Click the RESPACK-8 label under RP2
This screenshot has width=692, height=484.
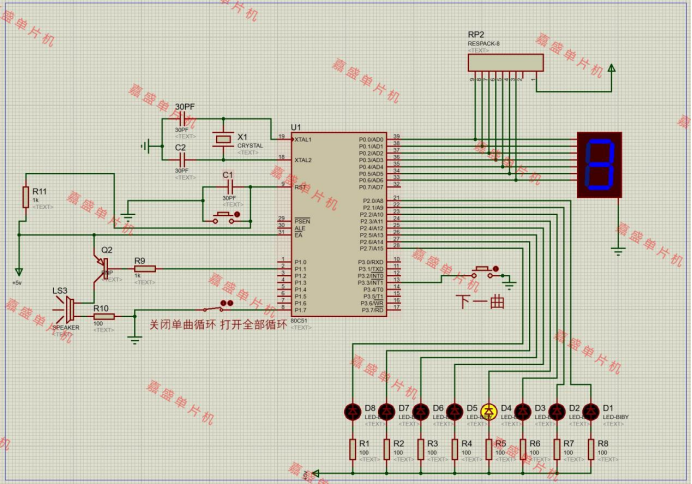pyautogui.click(x=484, y=44)
